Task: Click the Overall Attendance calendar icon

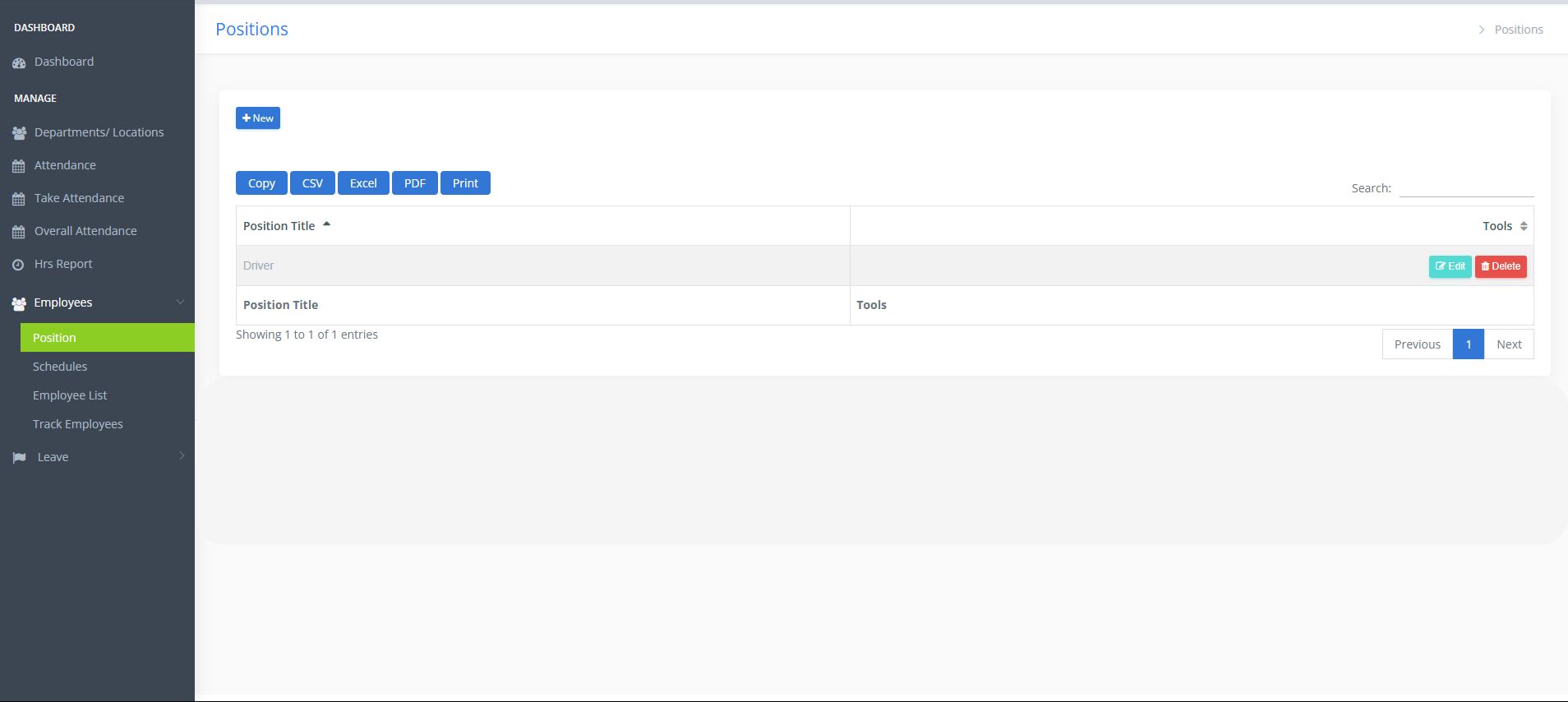Action: (19, 232)
